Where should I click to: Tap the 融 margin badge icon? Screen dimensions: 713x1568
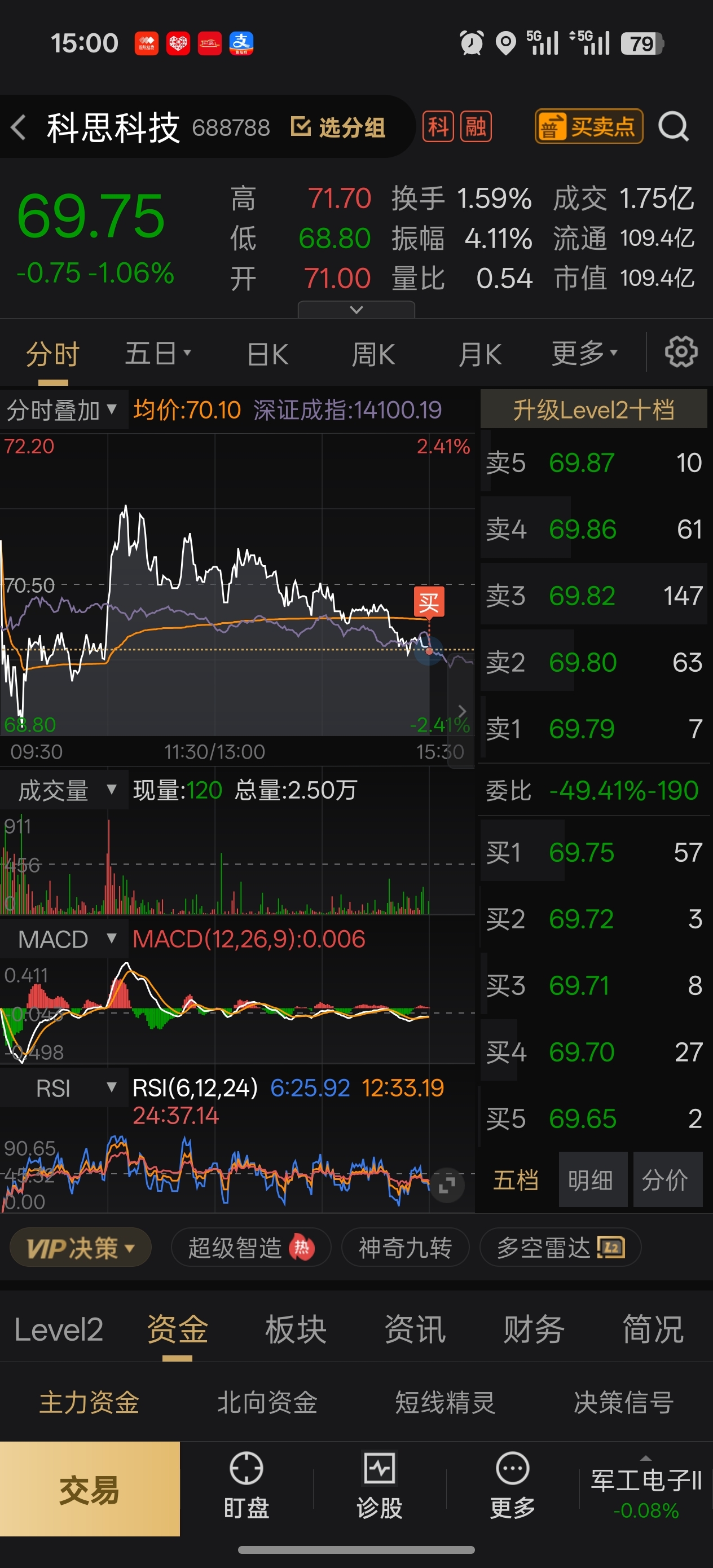(x=476, y=126)
